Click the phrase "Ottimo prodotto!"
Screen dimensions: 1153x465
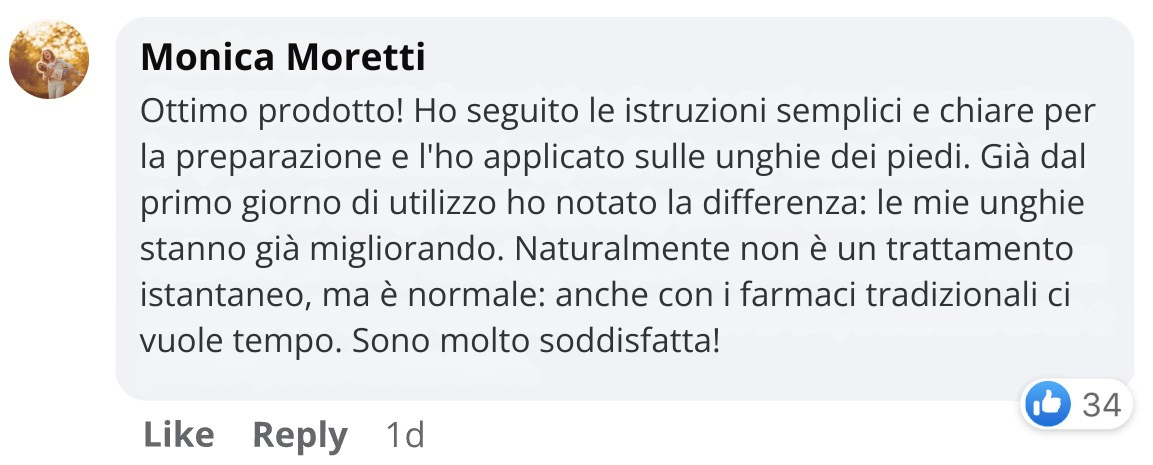(272, 113)
